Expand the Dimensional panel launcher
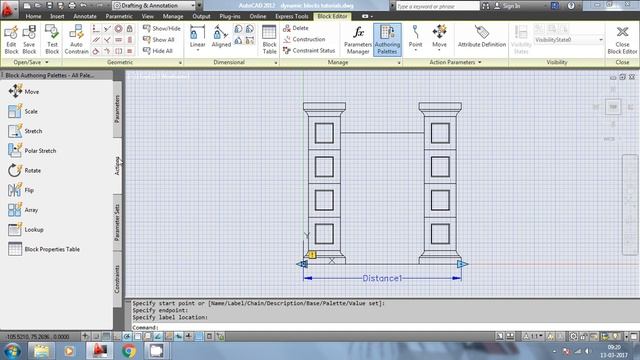 pos(276,63)
